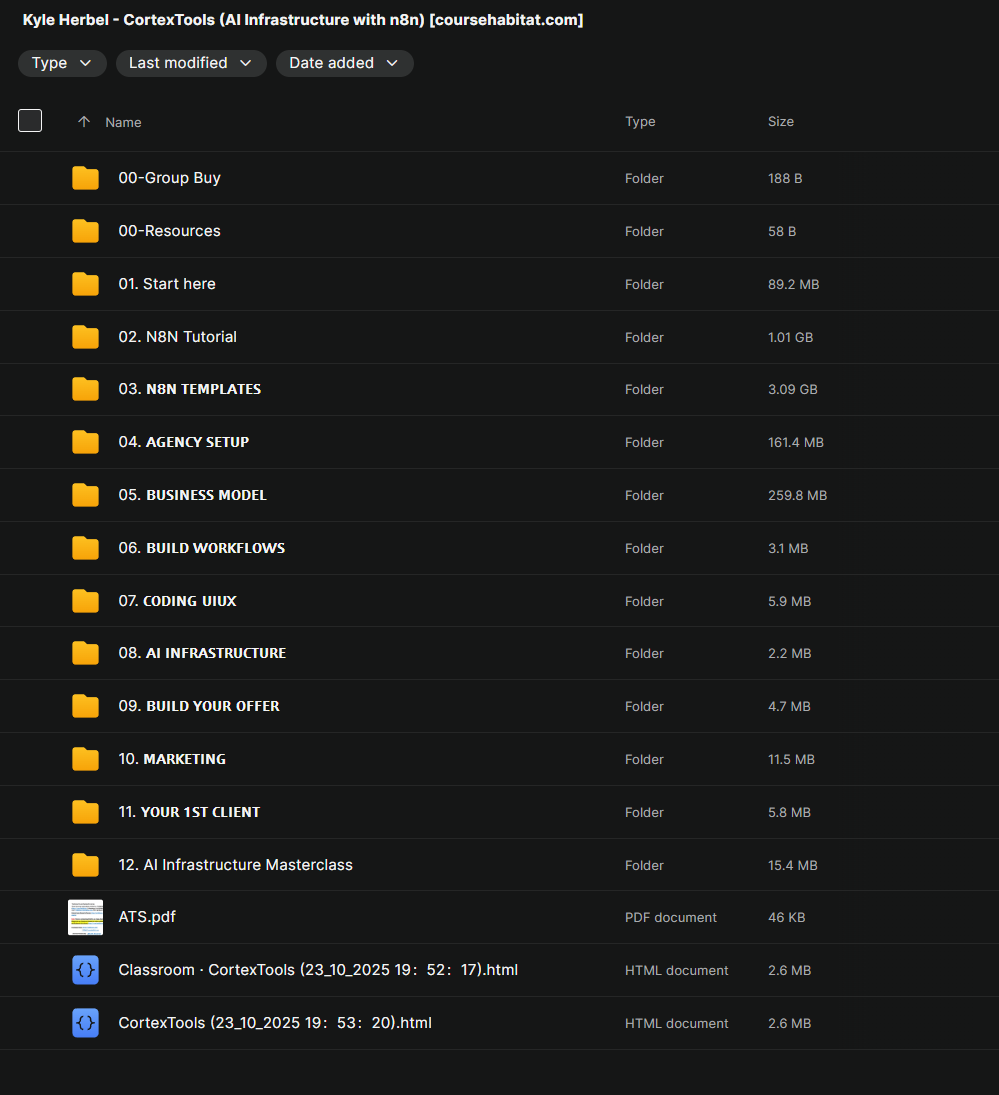The image size is (999, 1095).
Task: Click the Kyle Herbel - CortexTools folder title
Action: 303,20
